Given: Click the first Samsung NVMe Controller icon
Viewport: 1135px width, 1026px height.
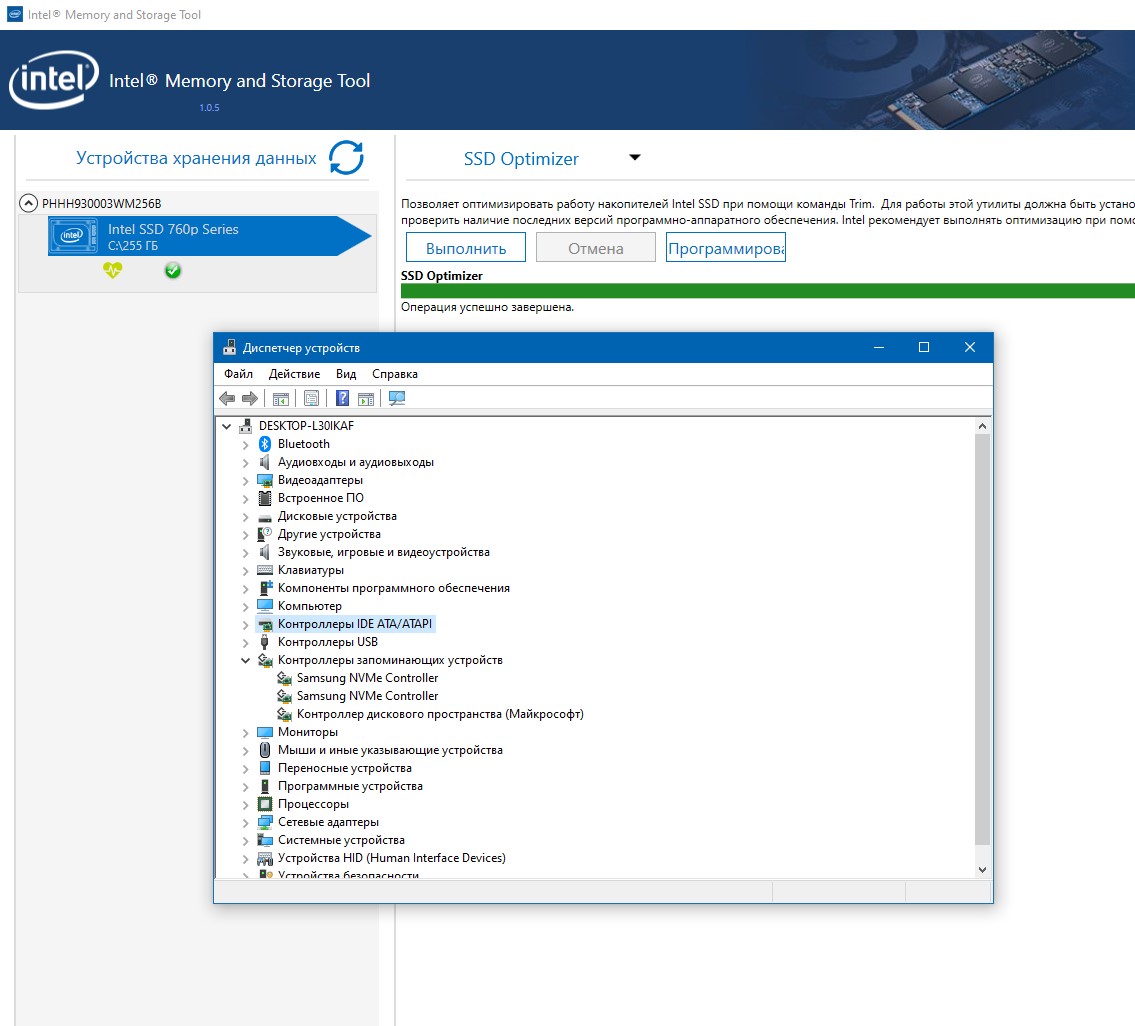Looking at the screenshot, I should click(284, 678).
